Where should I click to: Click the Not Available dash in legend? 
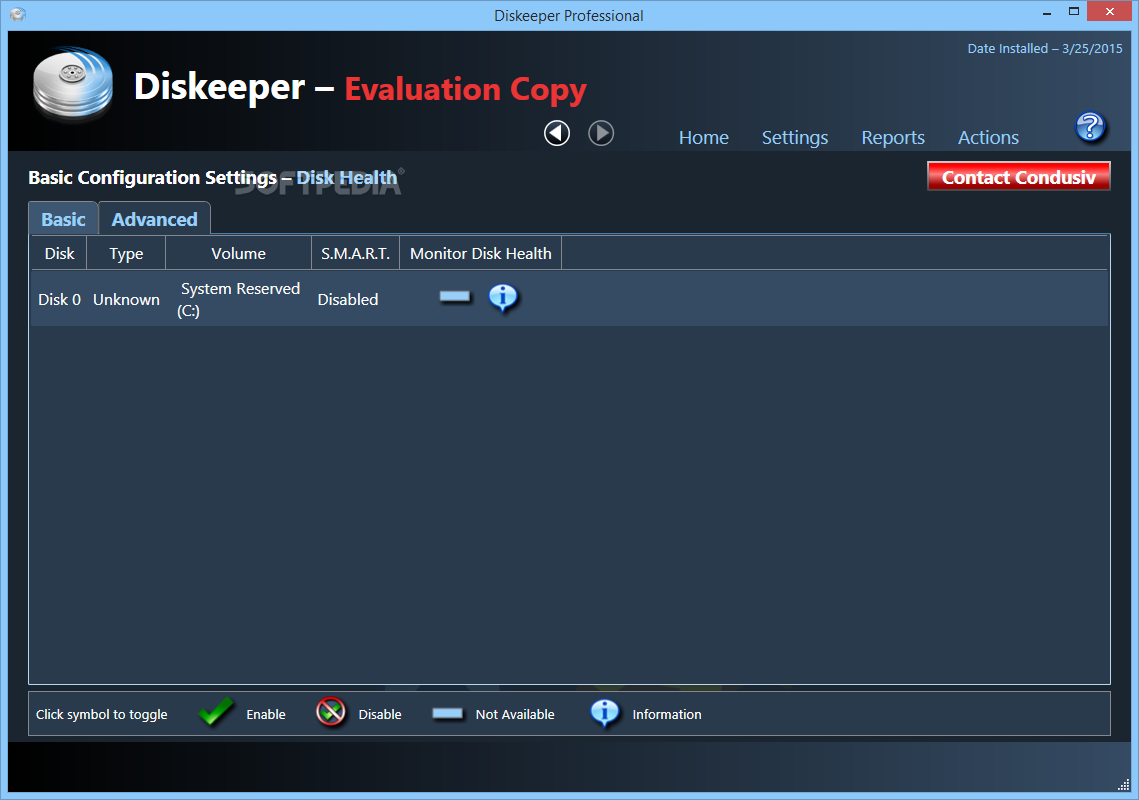point(447,714)
